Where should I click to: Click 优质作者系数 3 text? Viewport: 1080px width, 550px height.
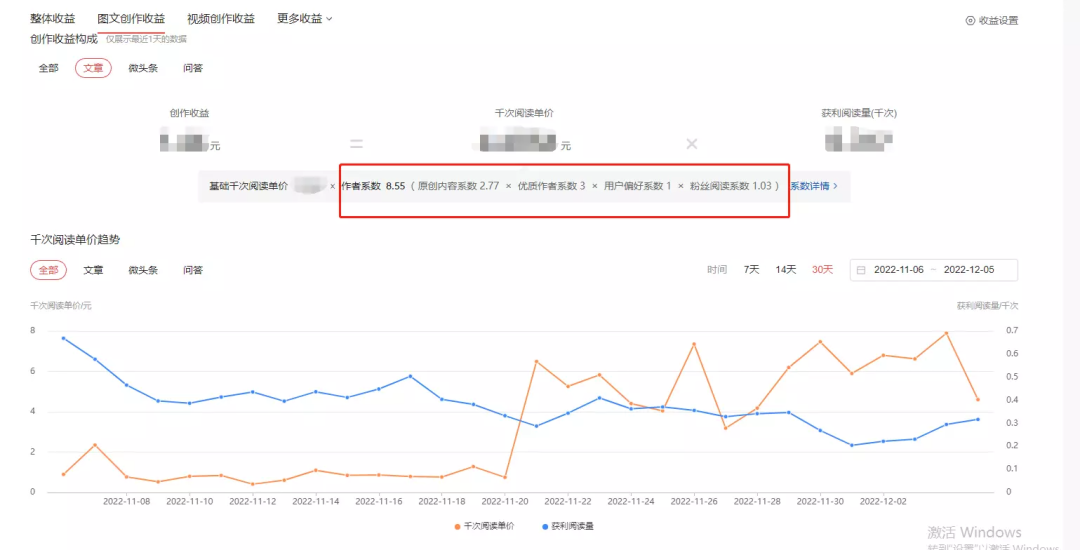[552, 186]
